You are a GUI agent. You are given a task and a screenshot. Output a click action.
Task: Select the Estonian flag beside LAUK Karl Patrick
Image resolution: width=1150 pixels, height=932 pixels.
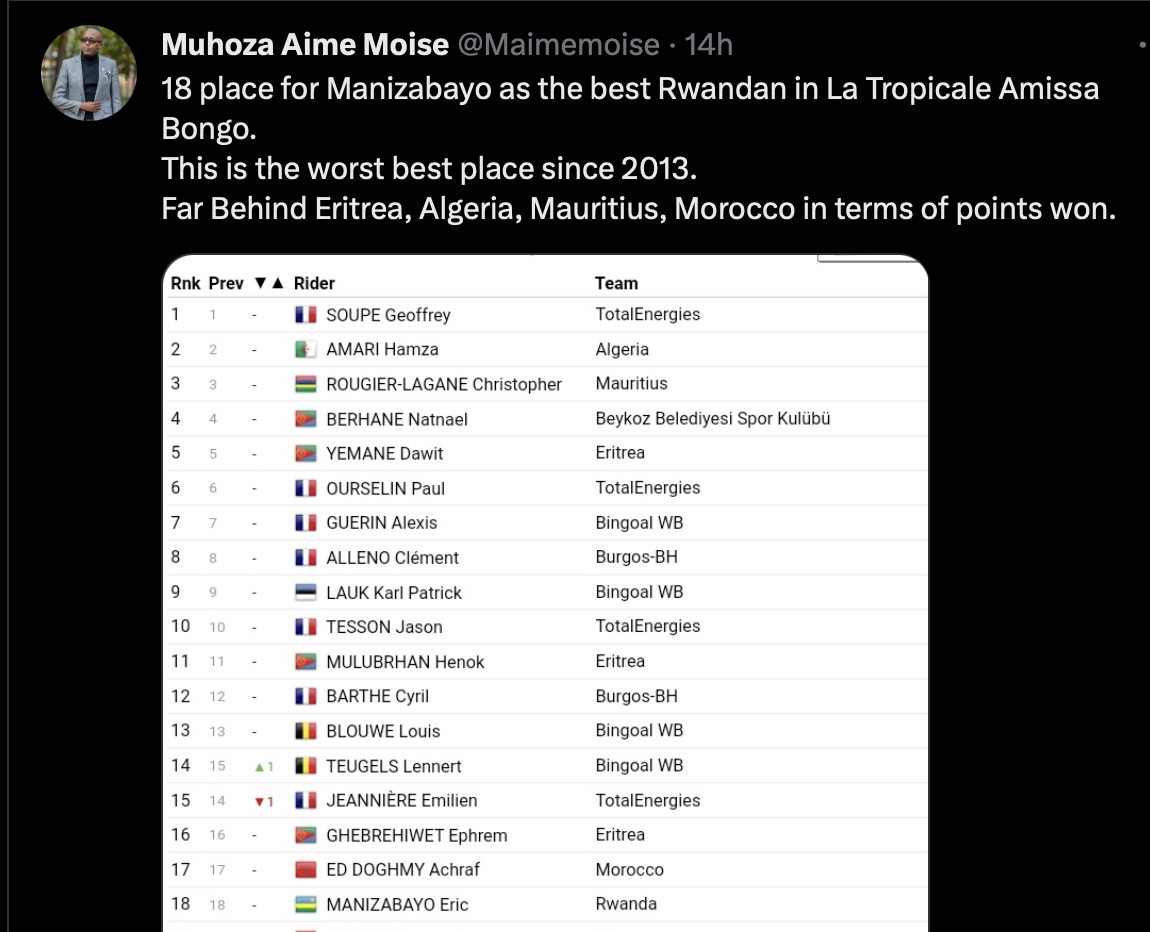click(306, 593)
